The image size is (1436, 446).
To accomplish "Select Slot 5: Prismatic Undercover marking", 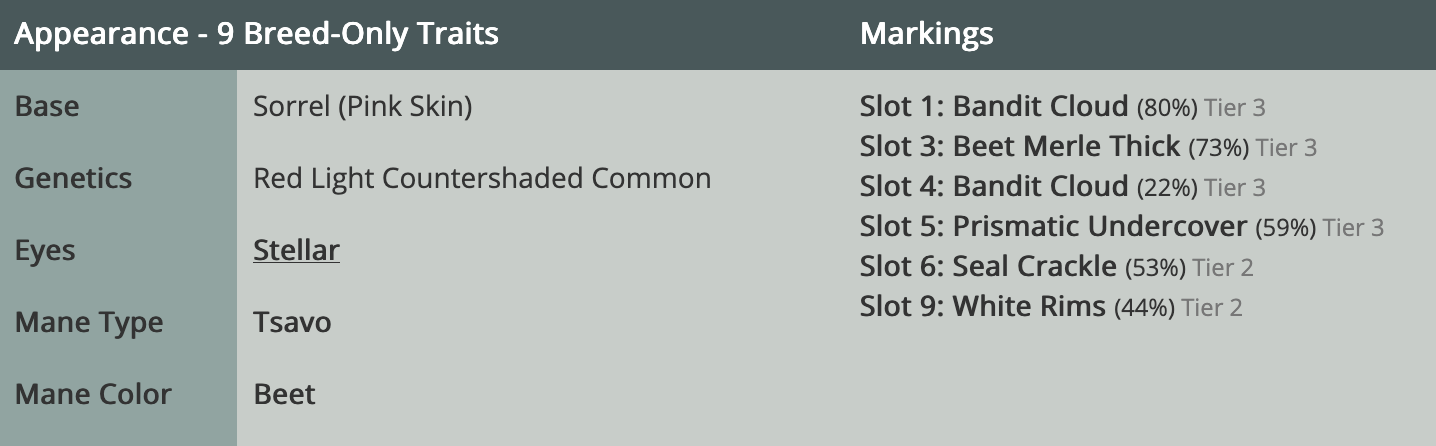I will pyautogui.click(x=1121, y=226).
